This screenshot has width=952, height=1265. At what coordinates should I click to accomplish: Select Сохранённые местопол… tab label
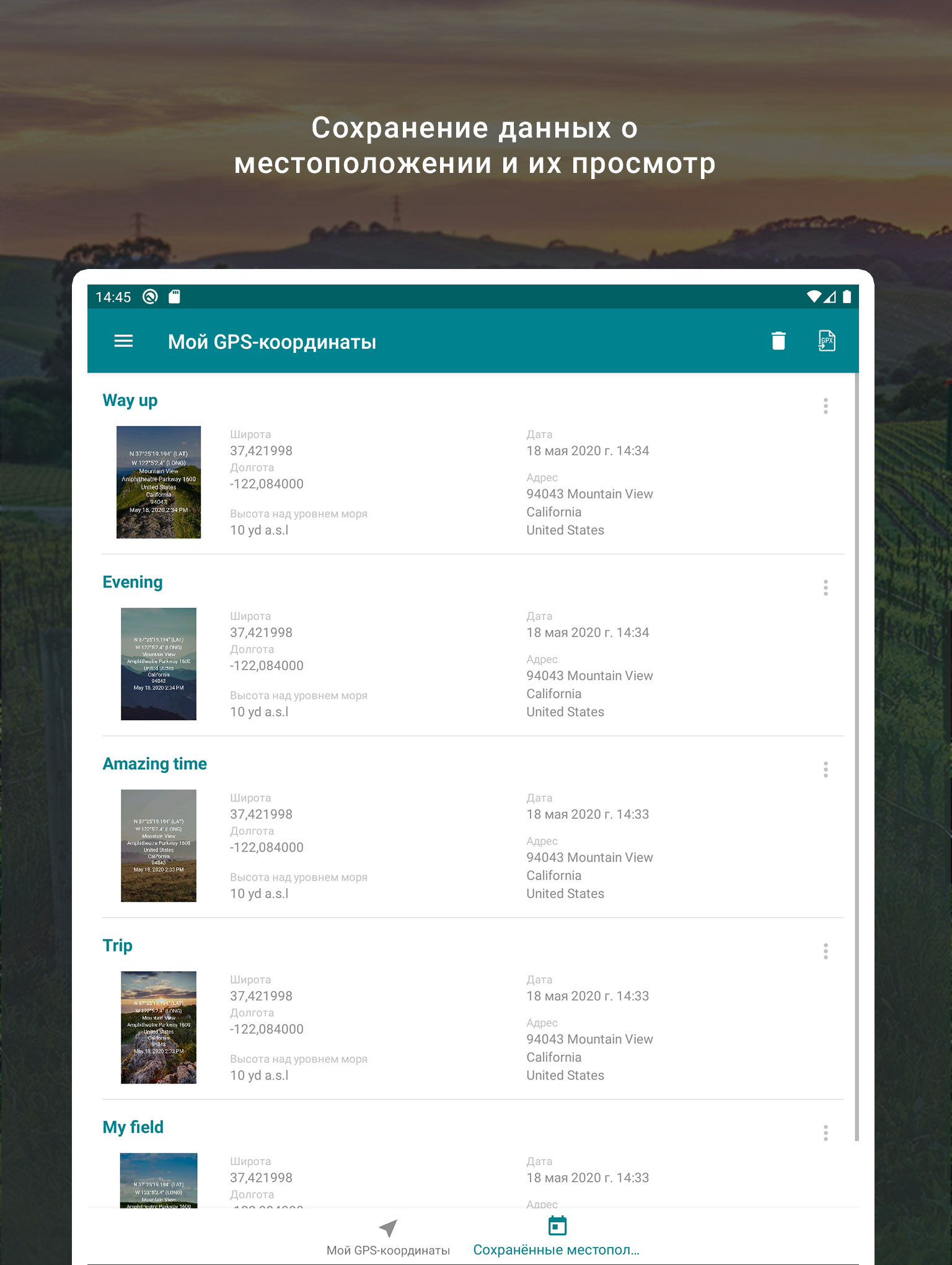pyautogui.click(x=557, y=1250)
